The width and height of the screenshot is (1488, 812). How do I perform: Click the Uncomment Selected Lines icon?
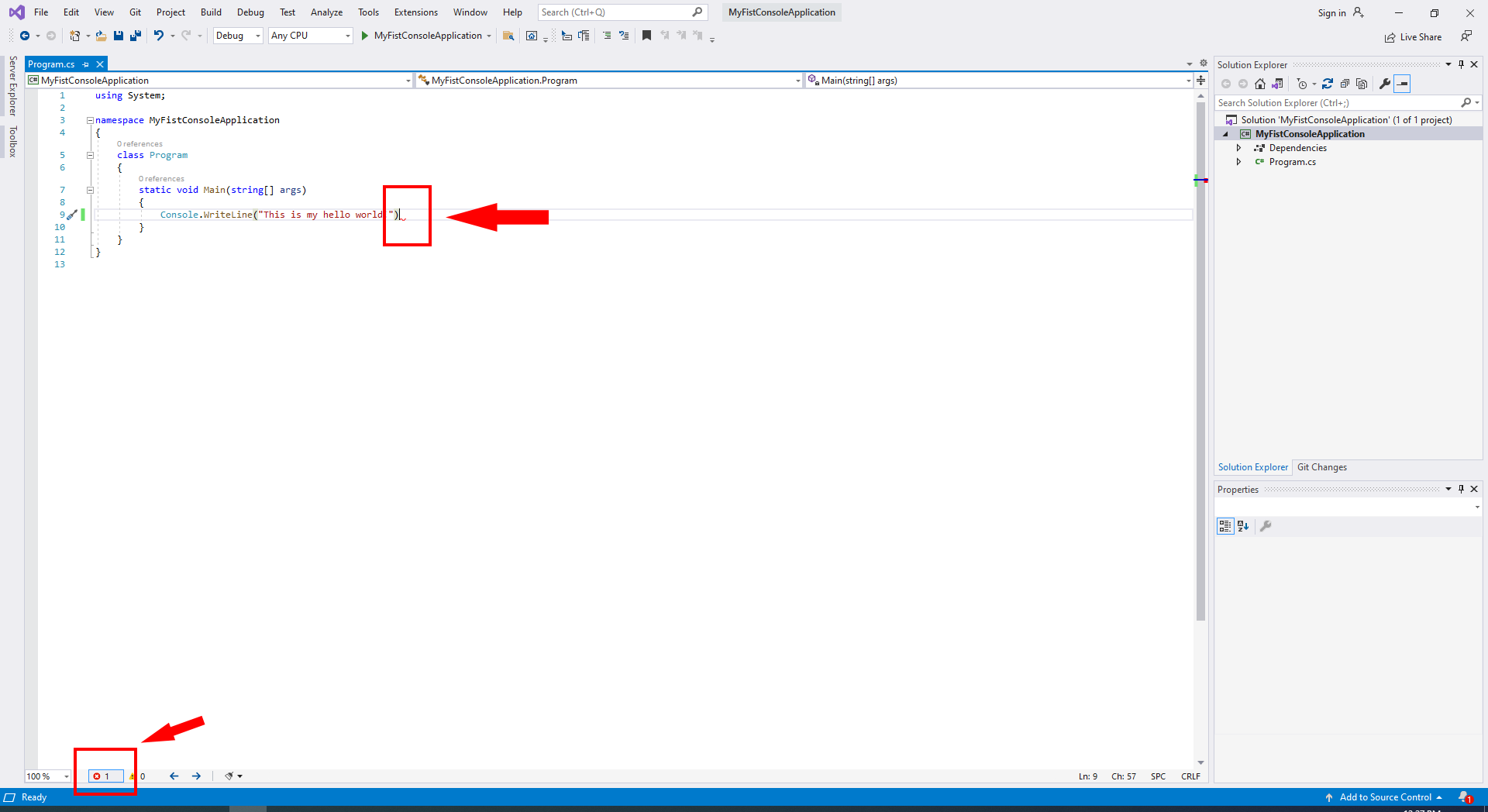click(x=624, y=36)
